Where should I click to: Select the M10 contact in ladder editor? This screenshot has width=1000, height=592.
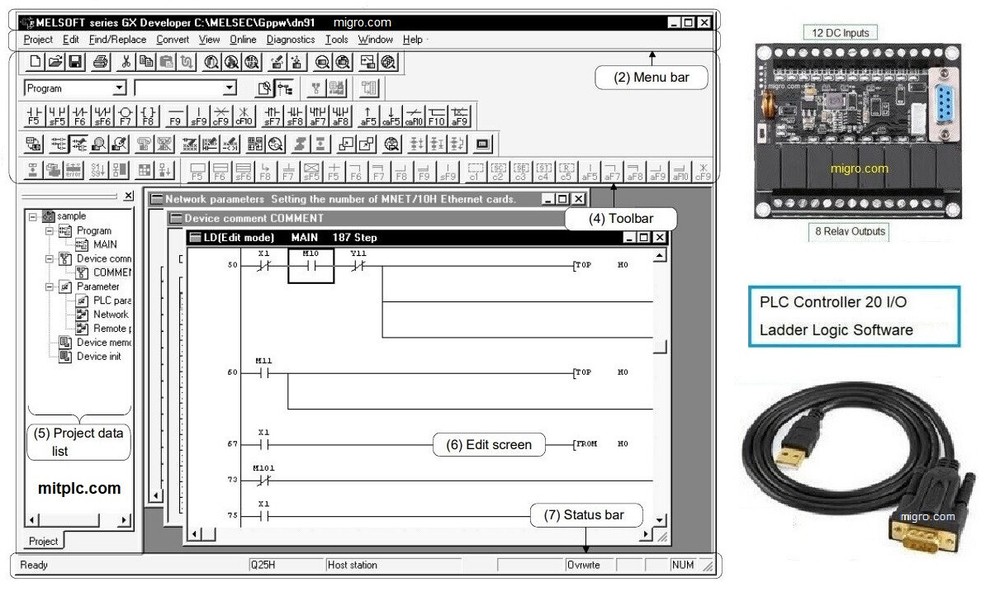tap(309, 265)
